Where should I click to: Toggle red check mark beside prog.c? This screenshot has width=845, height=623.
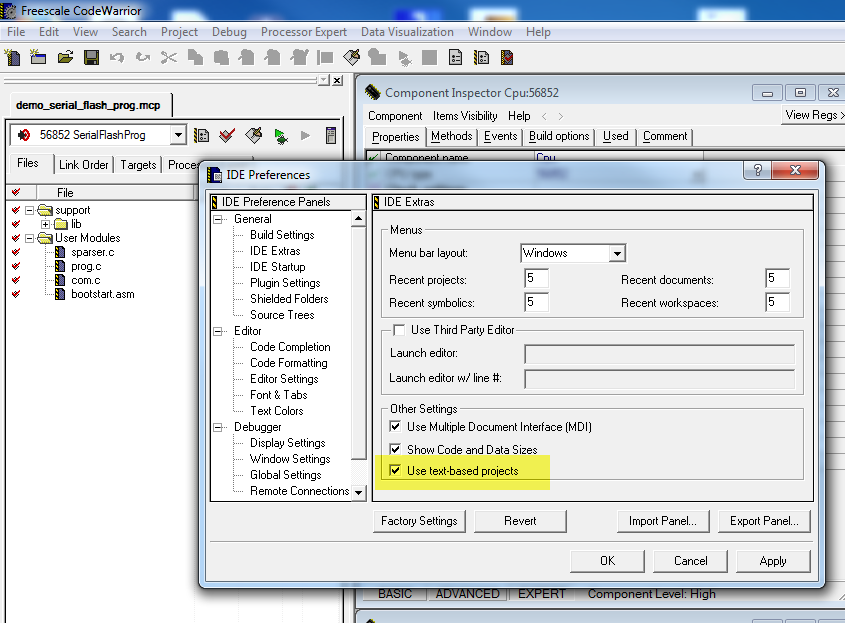tap(16, 266)
